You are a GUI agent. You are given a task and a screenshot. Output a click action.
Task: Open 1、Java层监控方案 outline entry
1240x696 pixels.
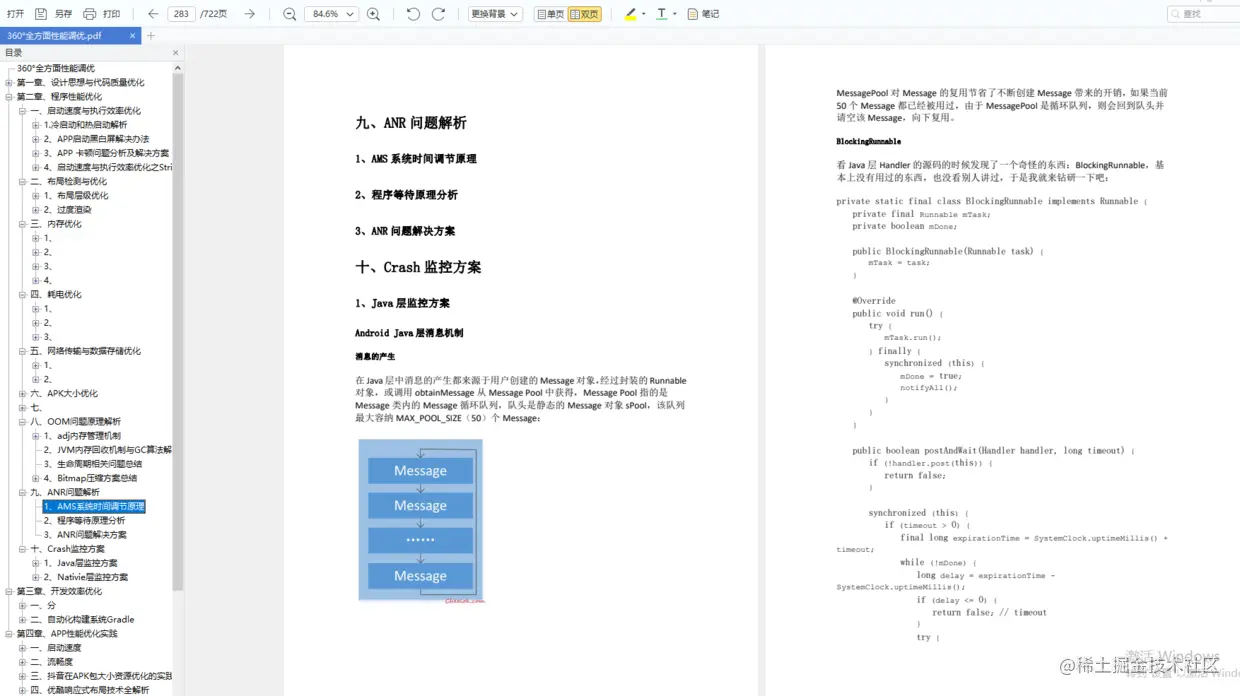(80, 563)
